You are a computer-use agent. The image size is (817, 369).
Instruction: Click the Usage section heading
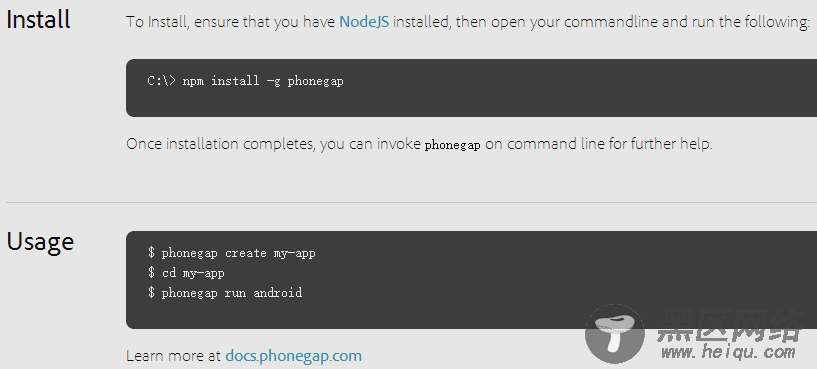40,241
